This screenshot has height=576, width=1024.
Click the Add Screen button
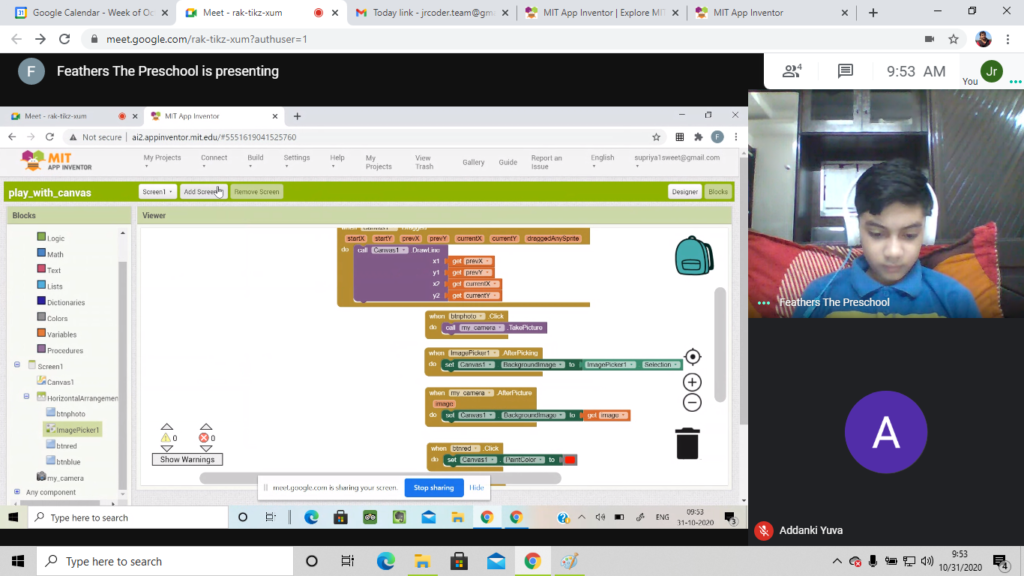pyautogui.click(x=203, y=190)
